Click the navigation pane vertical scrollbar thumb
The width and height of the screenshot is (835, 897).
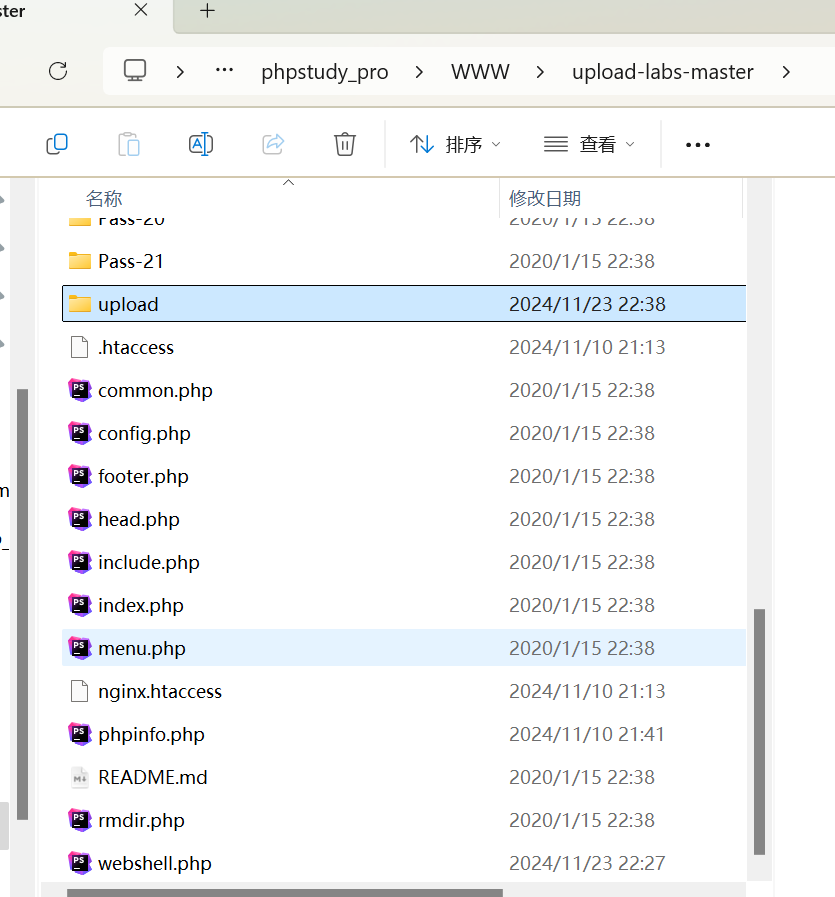(22, 605)
